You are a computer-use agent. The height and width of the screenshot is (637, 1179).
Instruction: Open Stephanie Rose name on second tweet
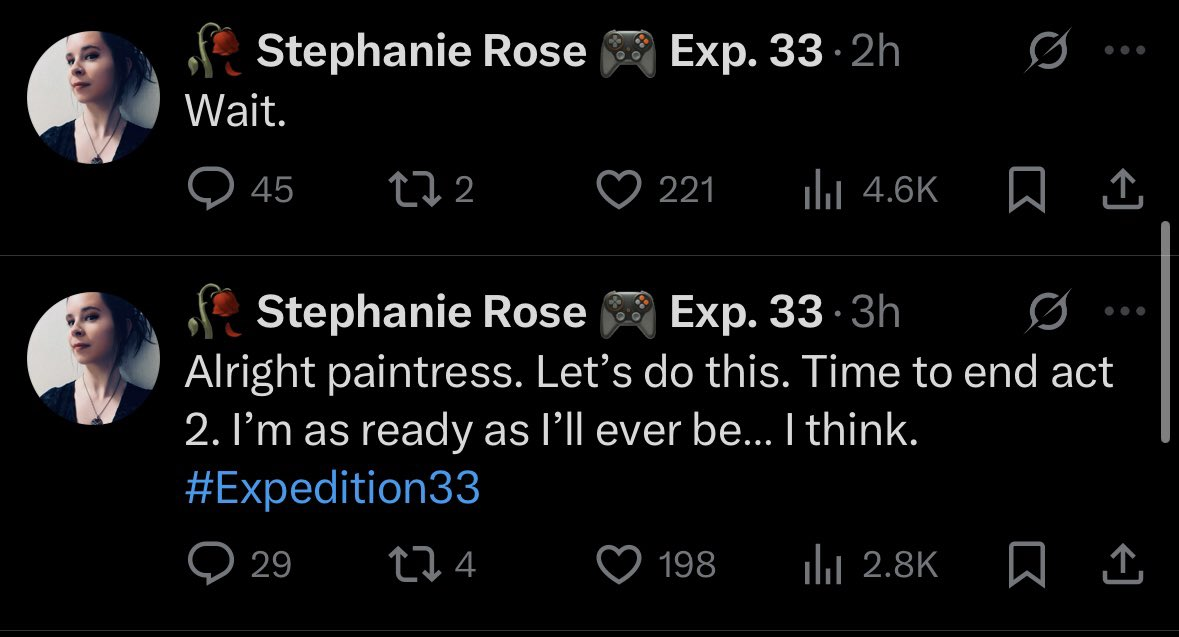(420, 312)
